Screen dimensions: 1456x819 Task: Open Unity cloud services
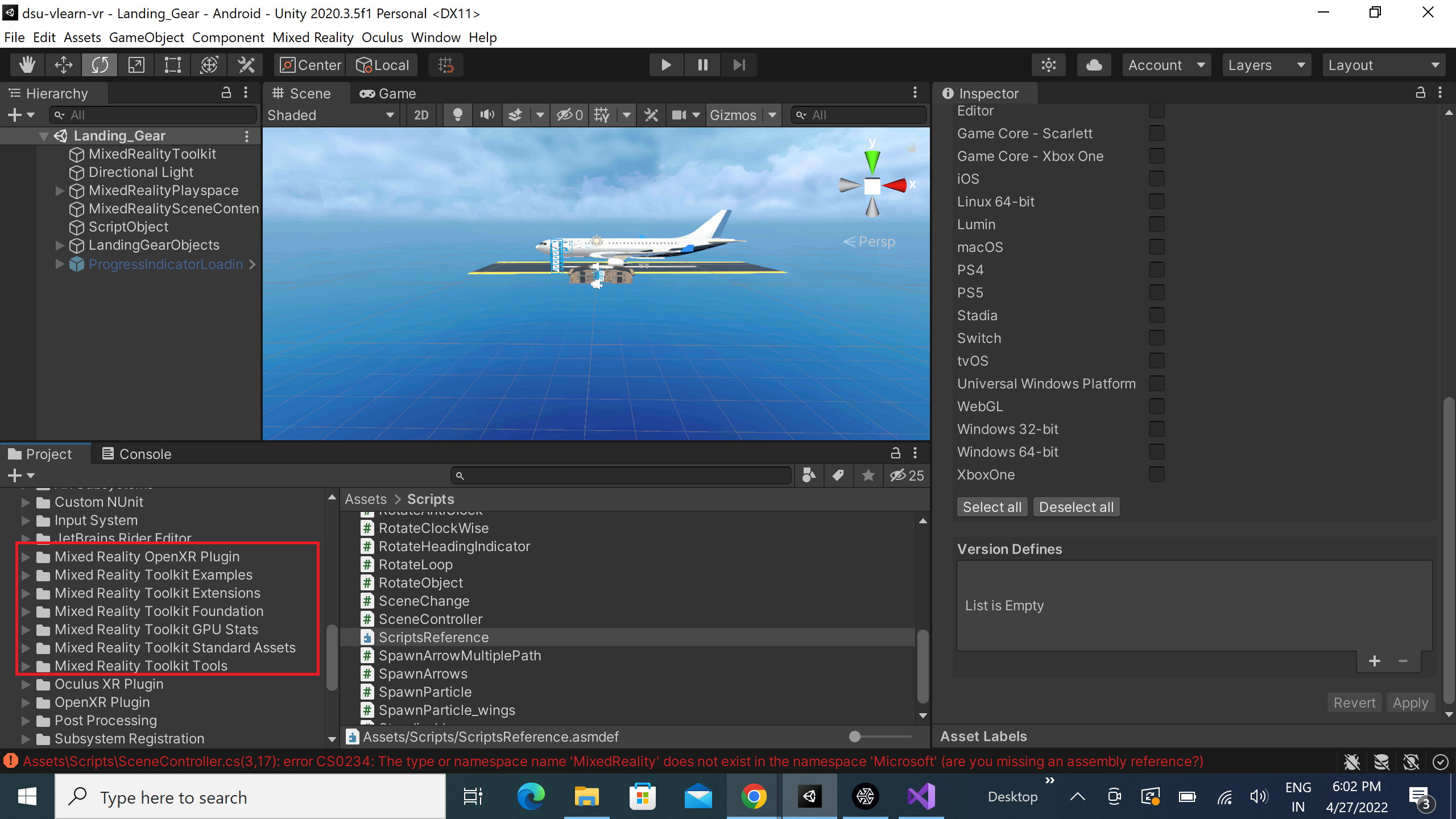1094,65
